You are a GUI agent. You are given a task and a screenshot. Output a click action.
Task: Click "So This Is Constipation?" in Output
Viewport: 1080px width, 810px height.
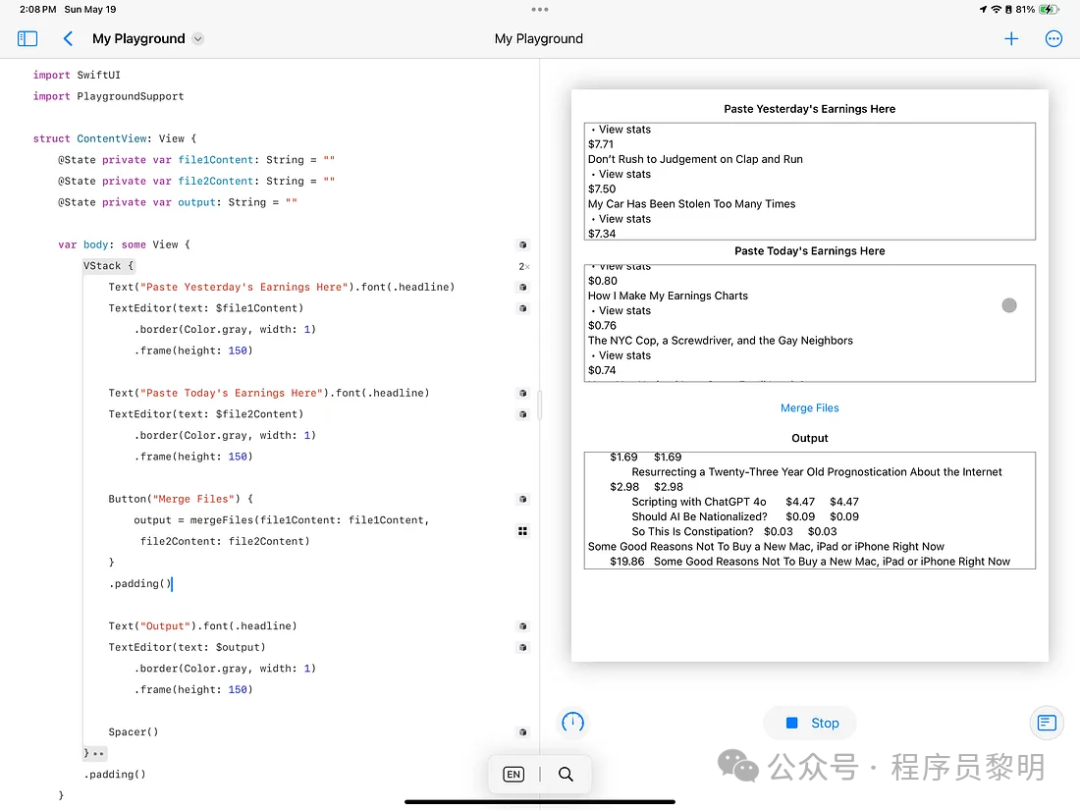(692, 532)
